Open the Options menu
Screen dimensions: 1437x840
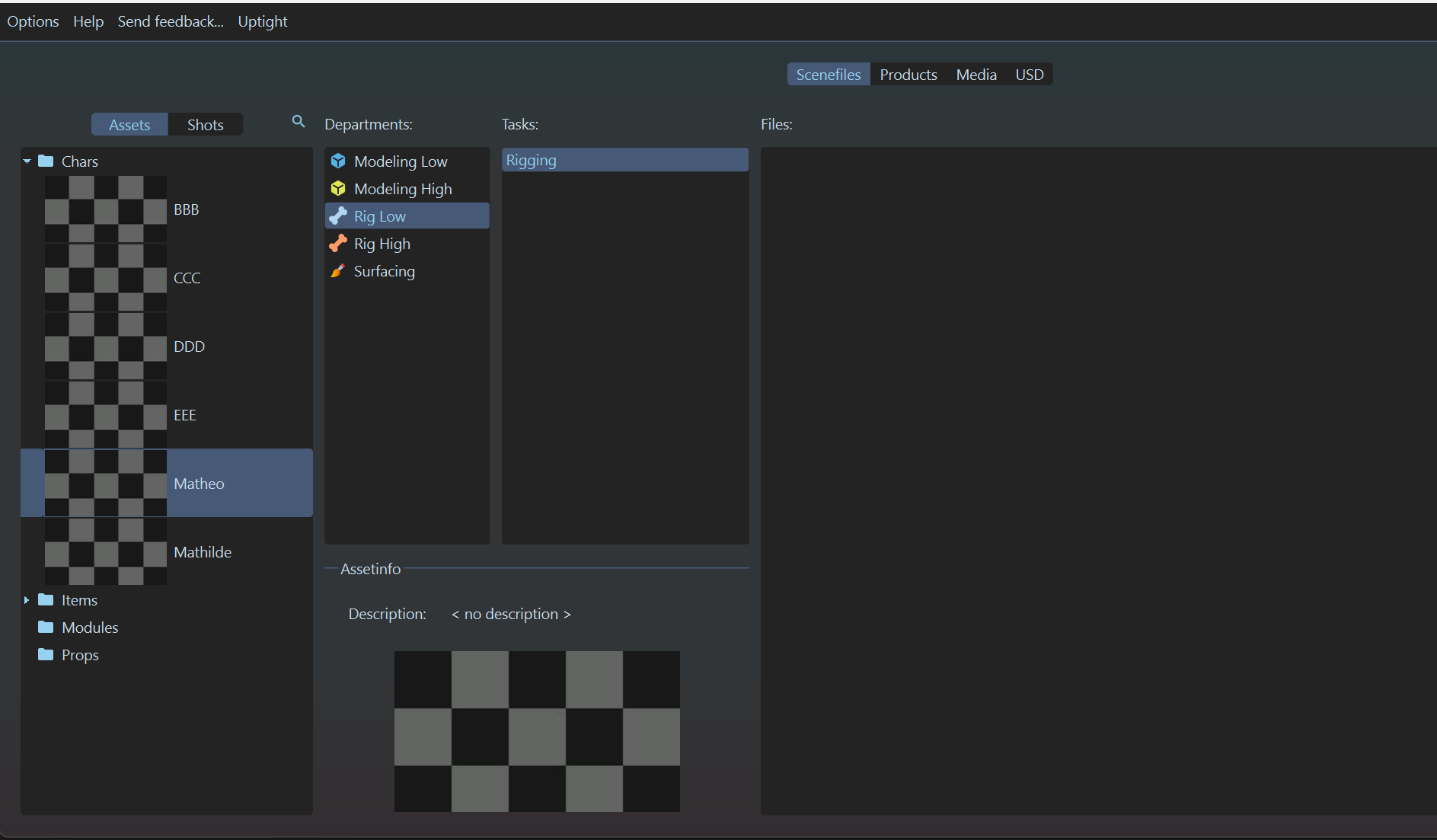coord(33,21)
